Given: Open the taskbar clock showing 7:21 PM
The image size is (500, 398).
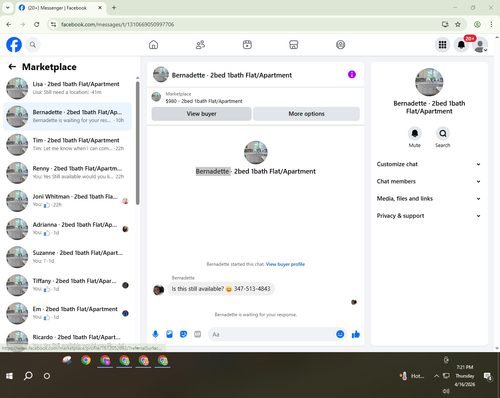Looking at the screenshot, I should click(x=465, y=376).
